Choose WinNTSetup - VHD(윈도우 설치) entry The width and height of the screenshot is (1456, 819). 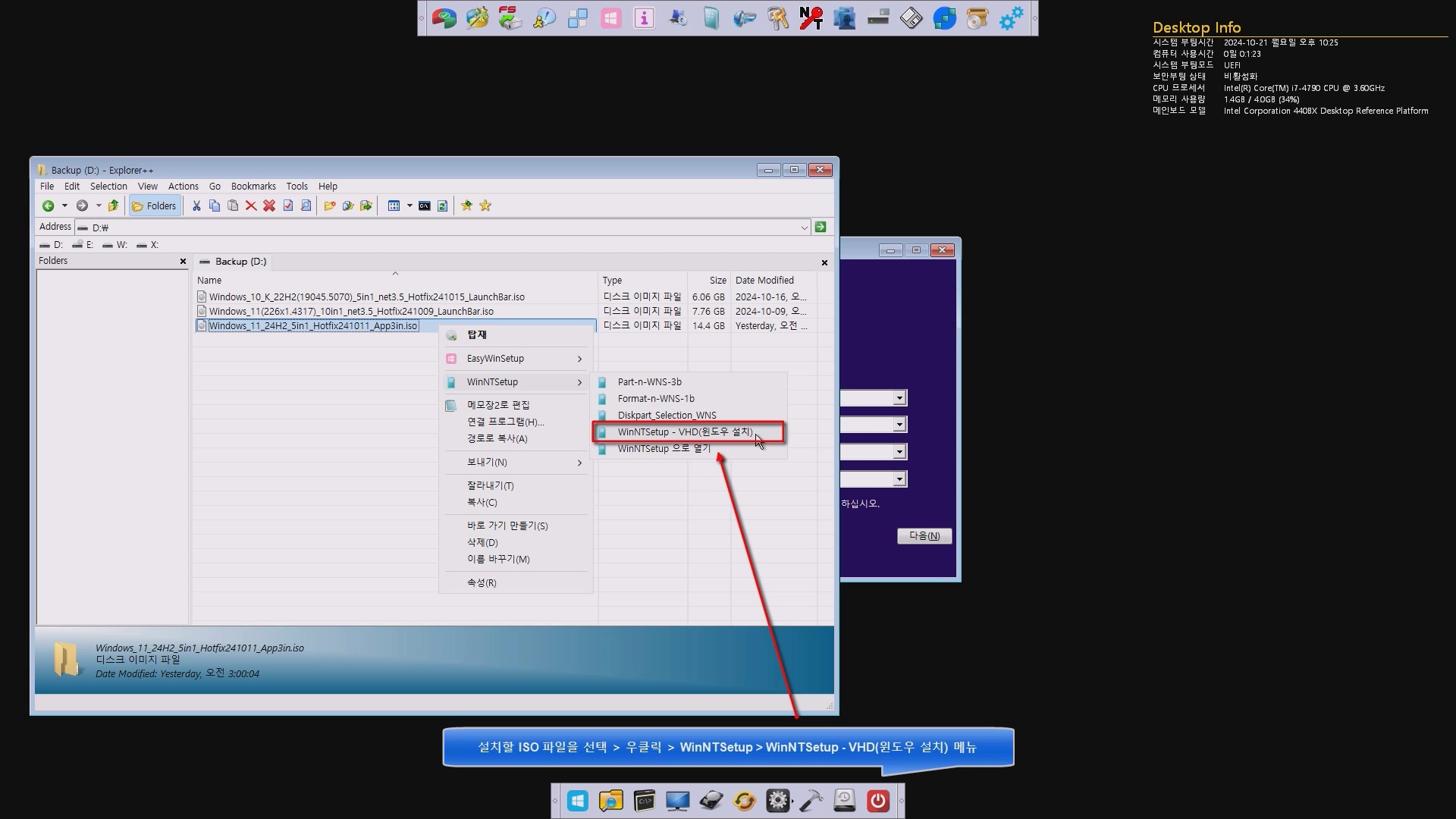click(689, 432)
